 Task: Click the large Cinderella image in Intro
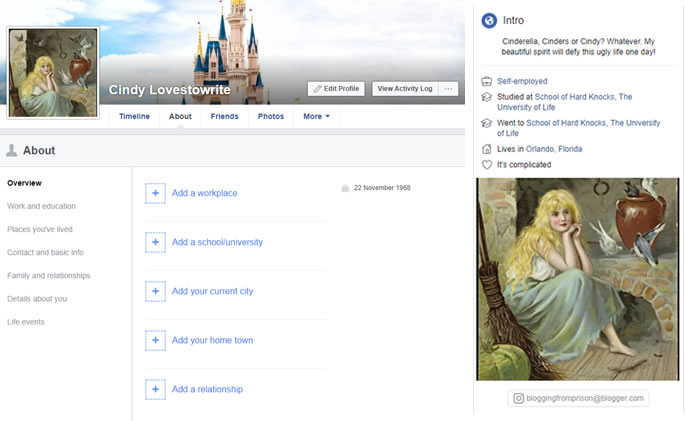[580, 279]
